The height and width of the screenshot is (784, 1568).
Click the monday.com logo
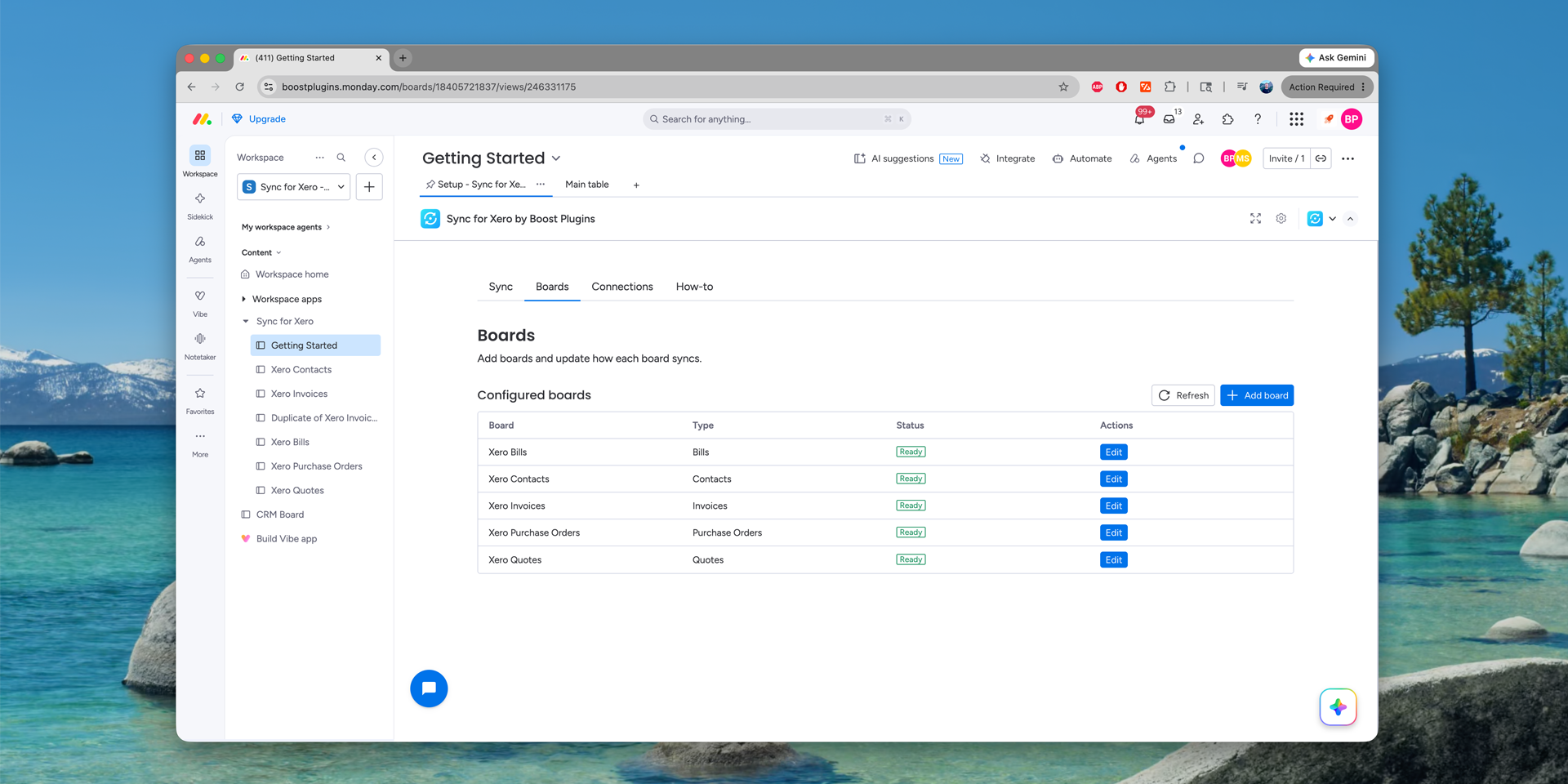202,119
